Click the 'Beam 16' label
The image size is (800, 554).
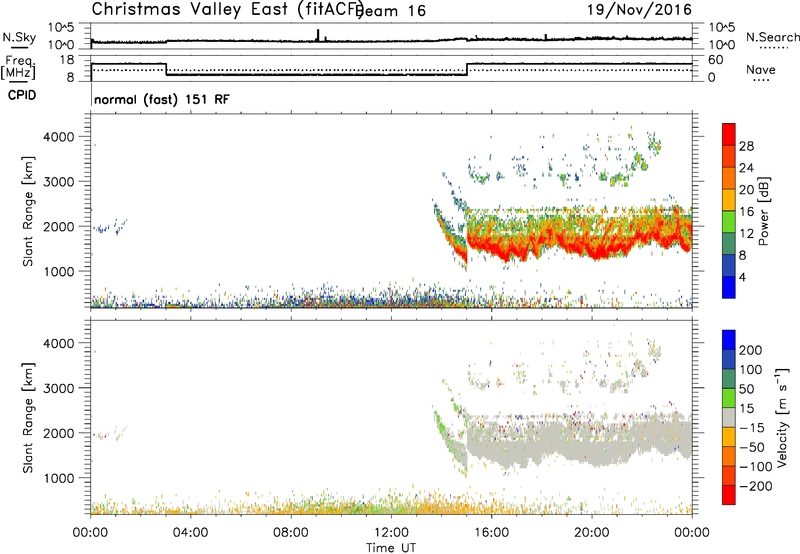pos(392,11)
